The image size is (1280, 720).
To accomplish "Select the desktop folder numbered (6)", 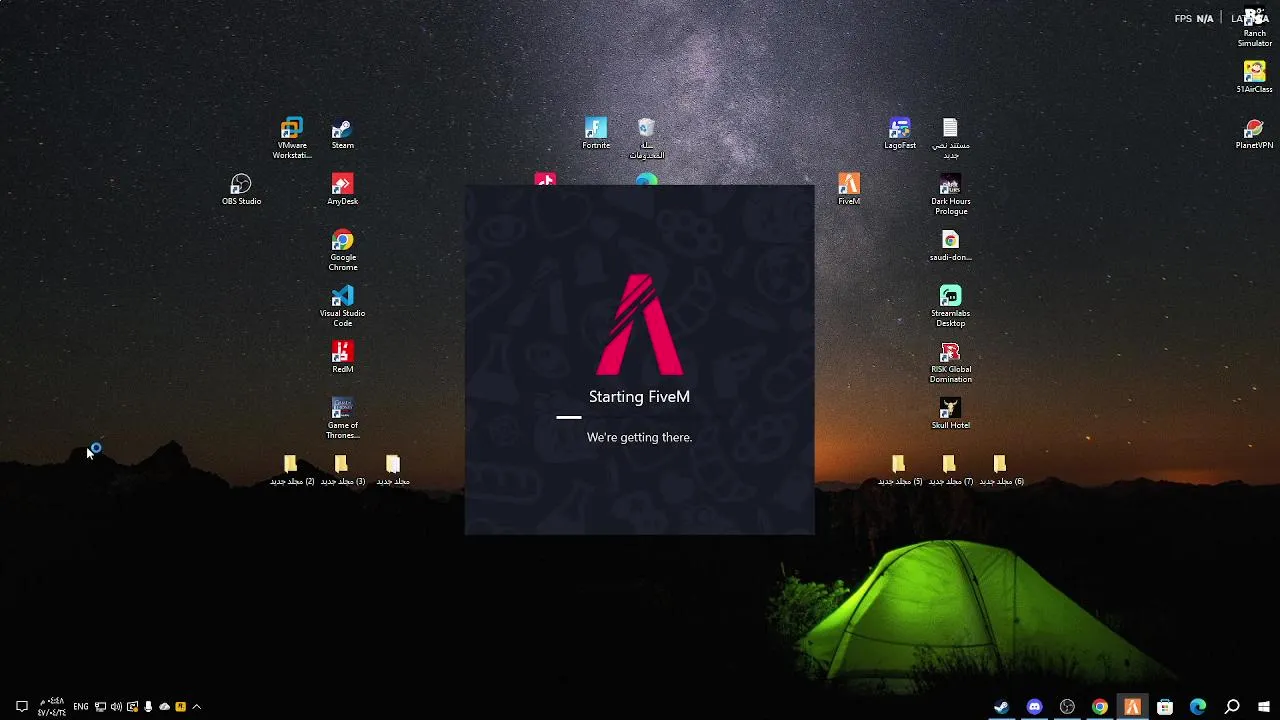I will pos(1001,470).
